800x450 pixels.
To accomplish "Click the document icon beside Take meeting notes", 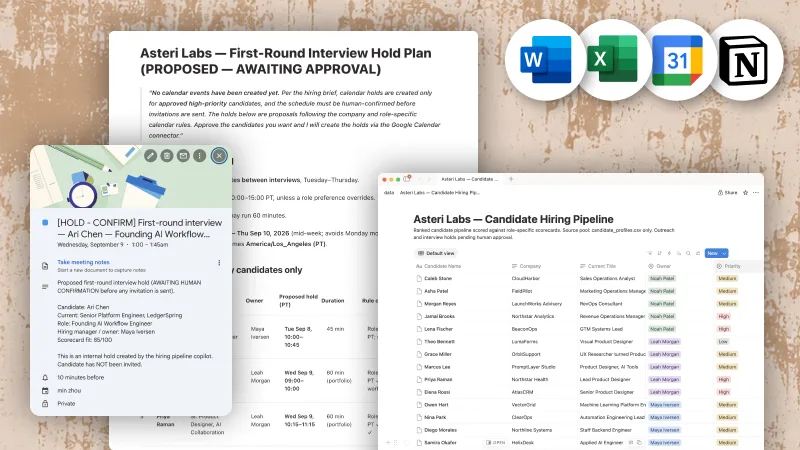I will [45, 266].
